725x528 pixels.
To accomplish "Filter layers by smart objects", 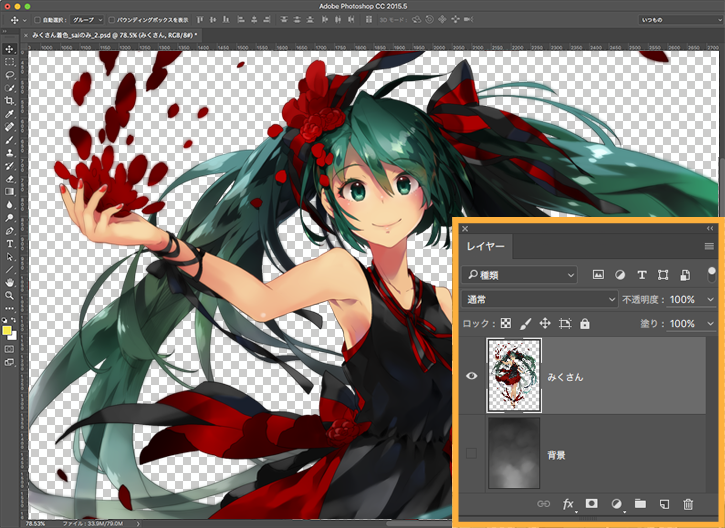I will 685,275.
